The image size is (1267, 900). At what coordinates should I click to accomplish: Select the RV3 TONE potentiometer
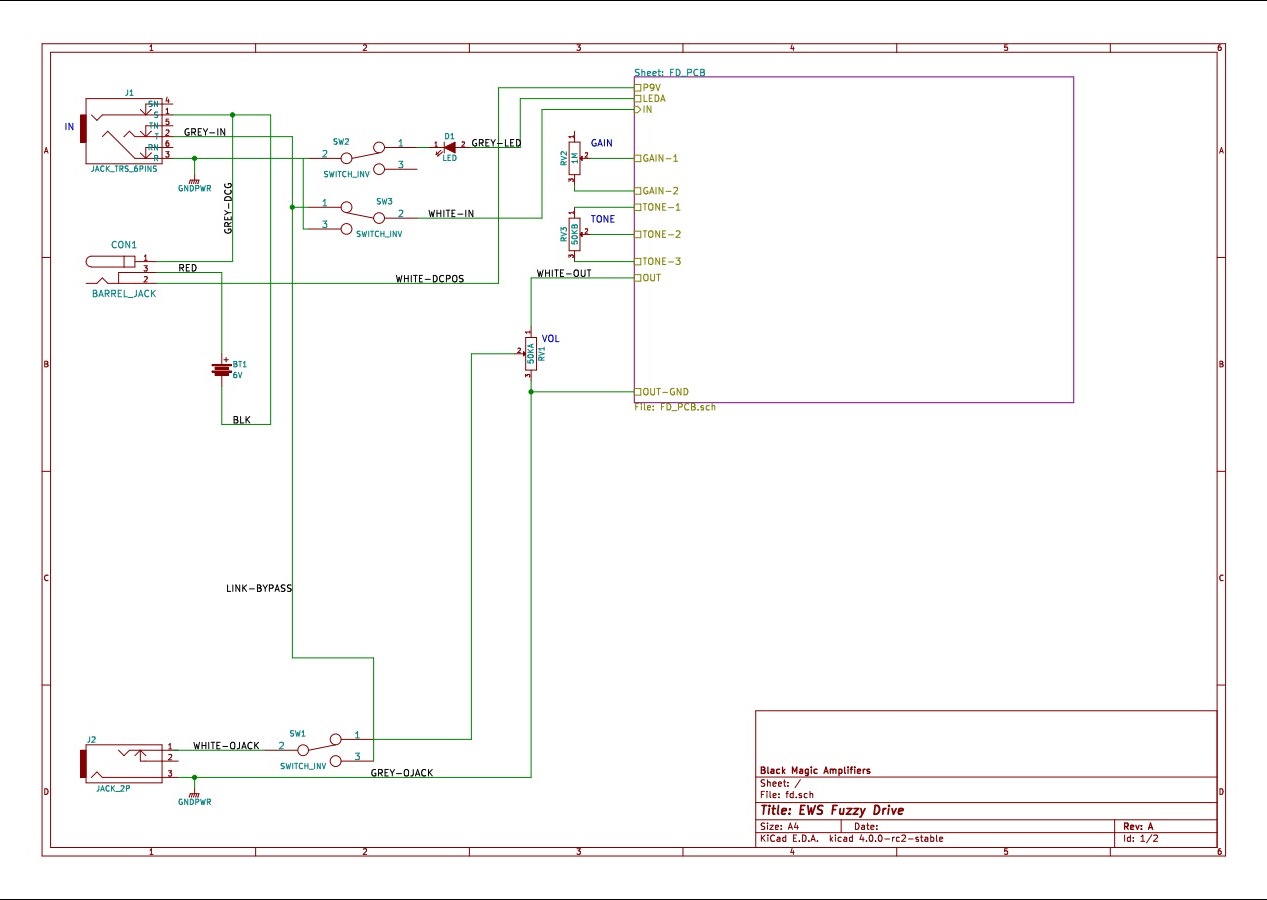(573, 235)
